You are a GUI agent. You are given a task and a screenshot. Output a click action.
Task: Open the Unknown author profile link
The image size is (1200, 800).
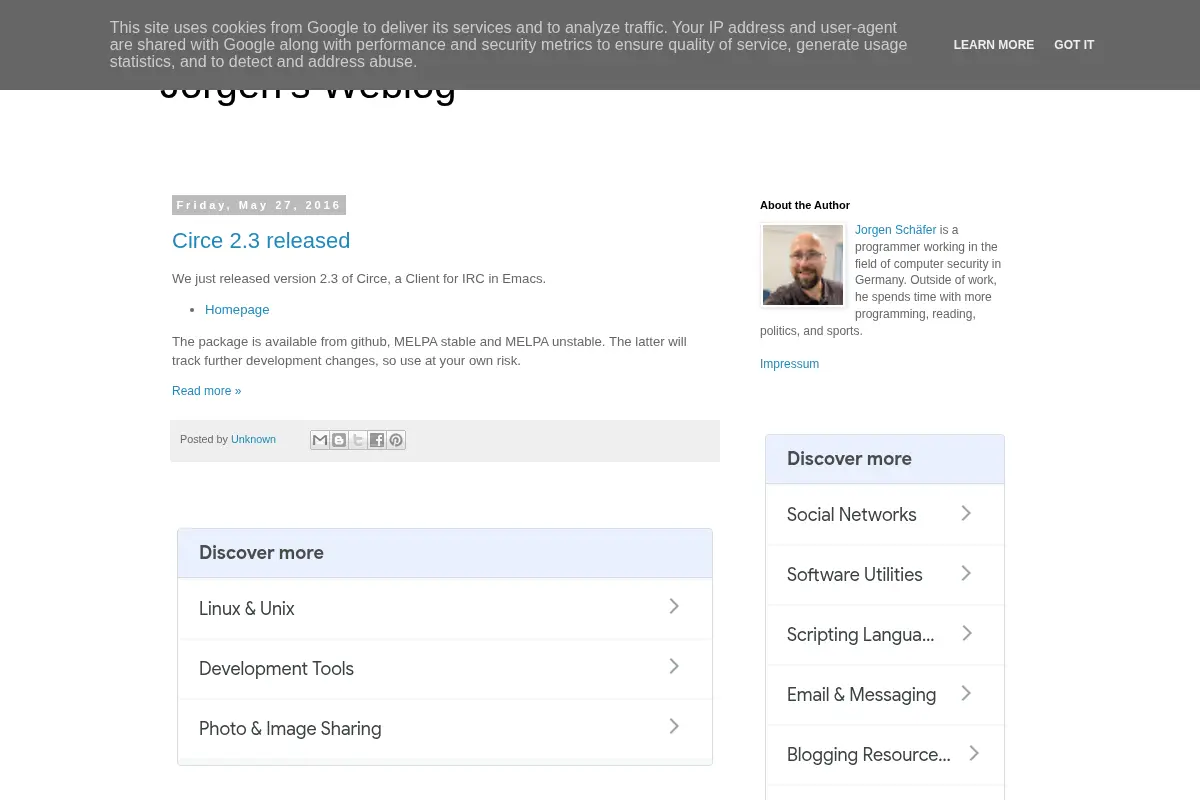(253, 439)
